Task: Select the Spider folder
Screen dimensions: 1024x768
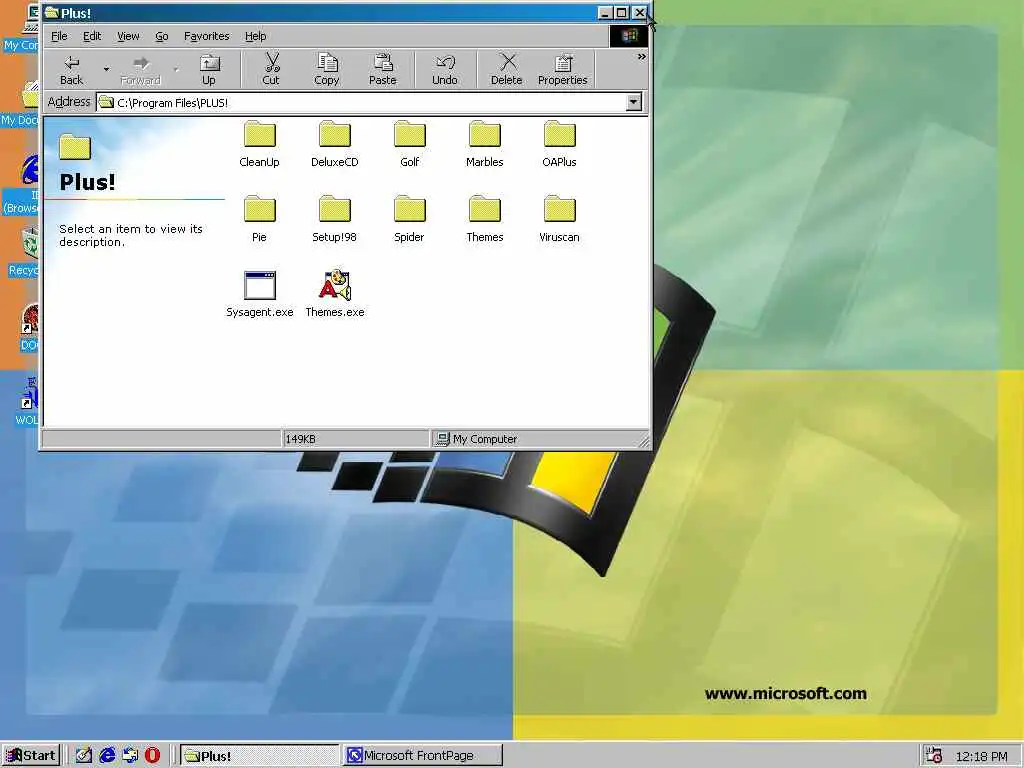Action: click(x=409, y=219)
